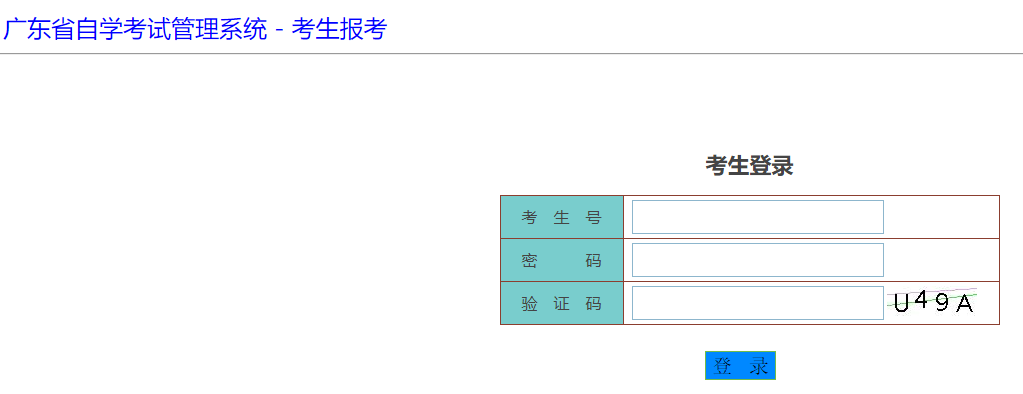Refresh the U49A captcha image
The width and height of the screenshot is (1023, 394).
click(932, 302)
